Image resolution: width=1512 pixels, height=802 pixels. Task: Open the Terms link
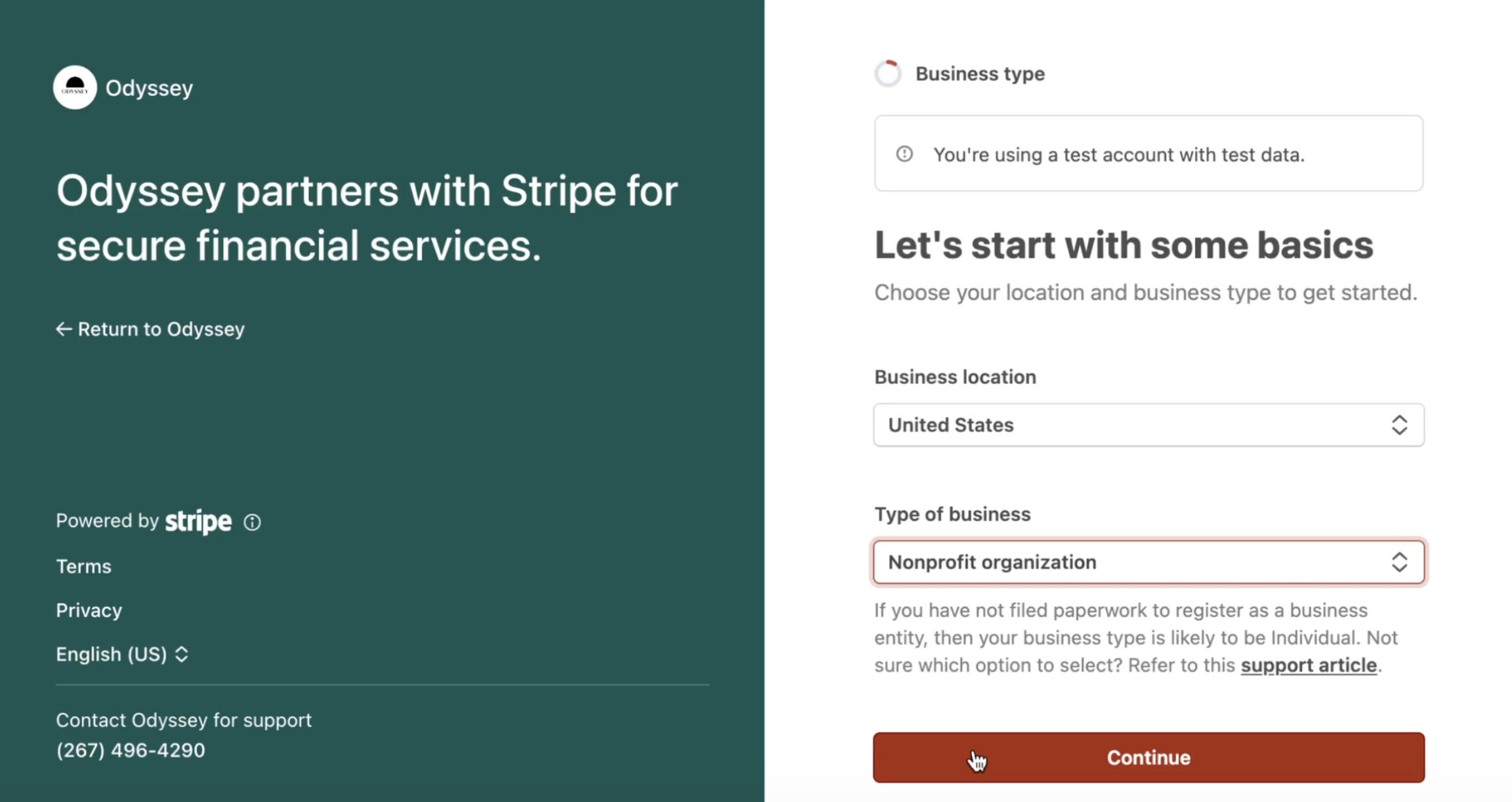pyautogui.click(x=83, y=566)
